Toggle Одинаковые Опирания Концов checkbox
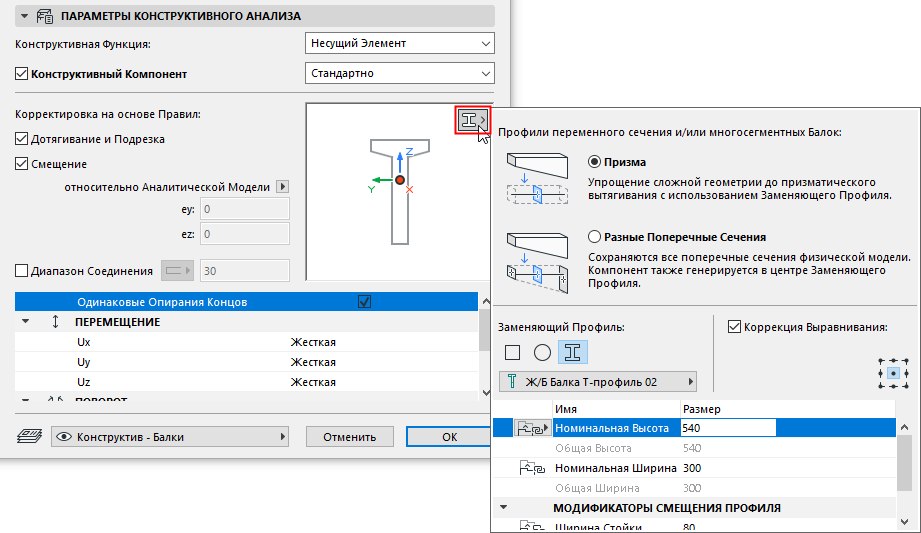The image size is (921, 533). point(364,302)
